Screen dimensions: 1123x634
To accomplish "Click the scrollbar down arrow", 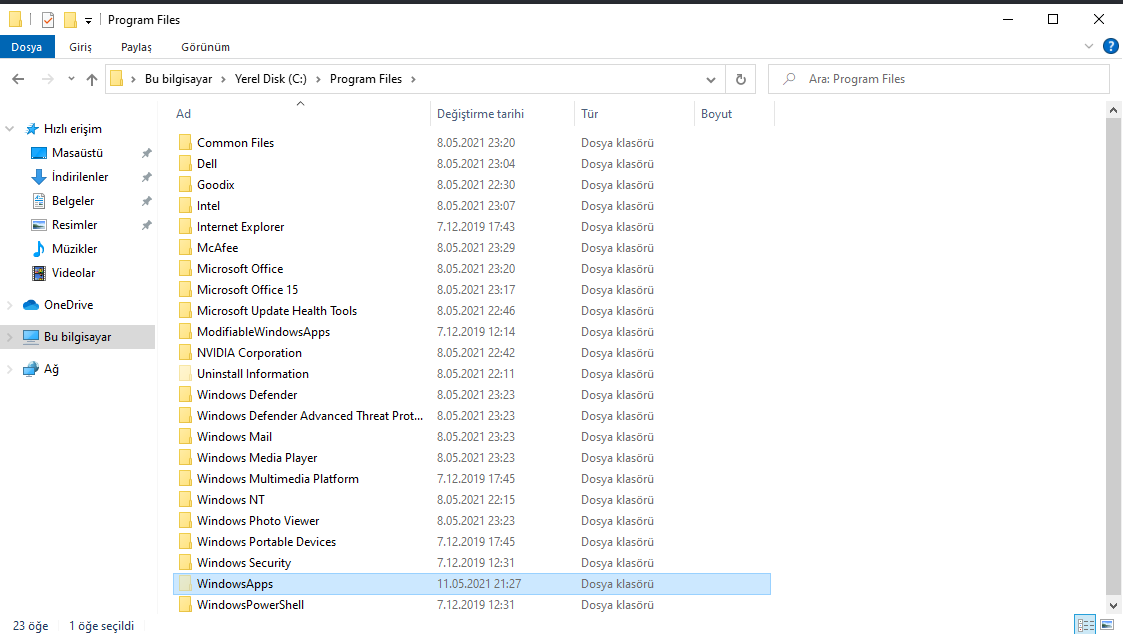I will pos(1113,605).
